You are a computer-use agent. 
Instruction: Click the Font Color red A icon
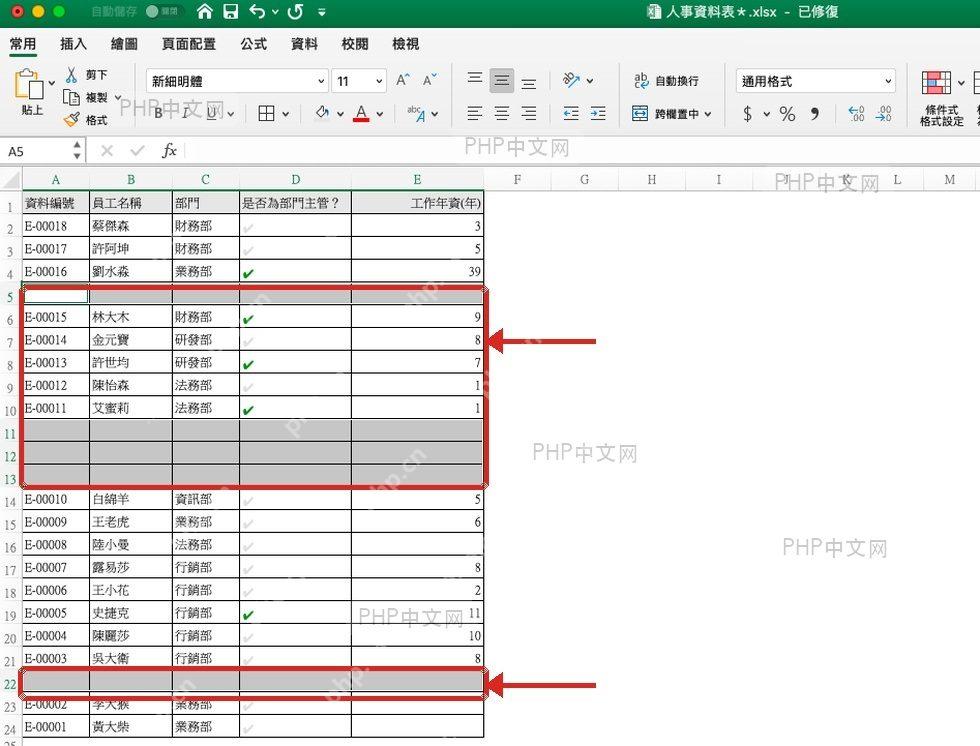point(361,113)
